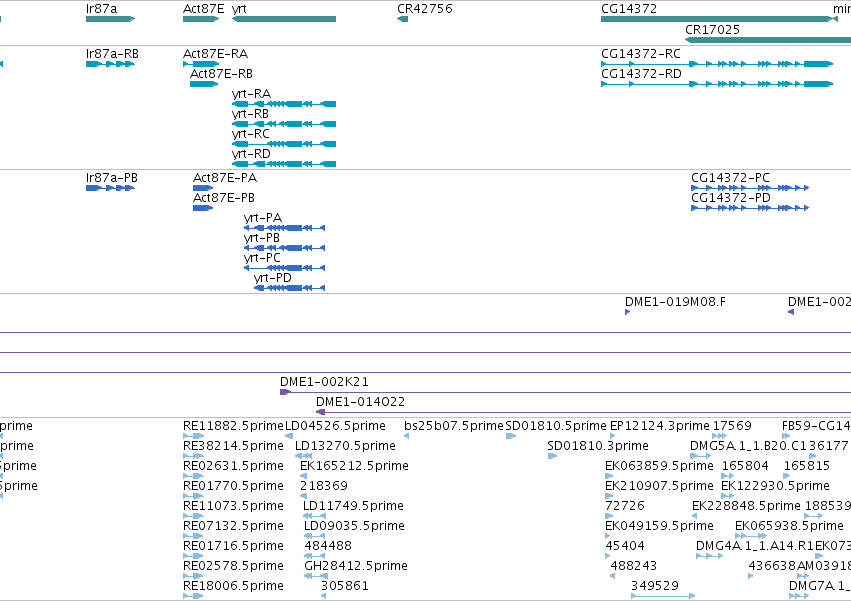
Task: Select the 165804 EST label
Action: [745, 466]
